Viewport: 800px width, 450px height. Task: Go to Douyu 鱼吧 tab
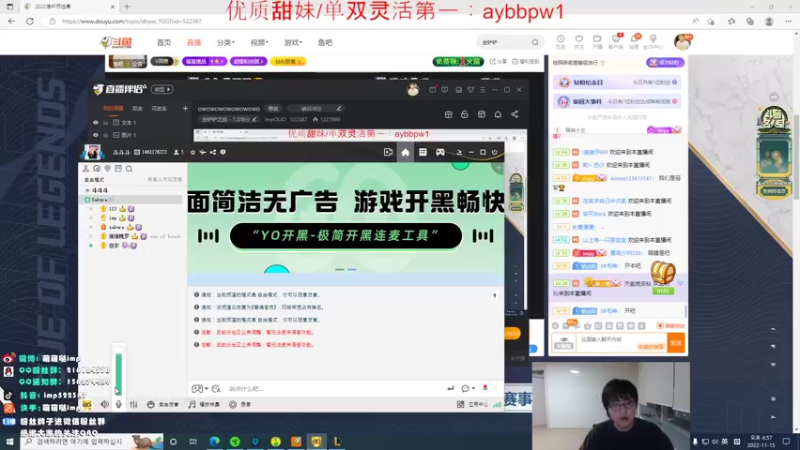325,42
